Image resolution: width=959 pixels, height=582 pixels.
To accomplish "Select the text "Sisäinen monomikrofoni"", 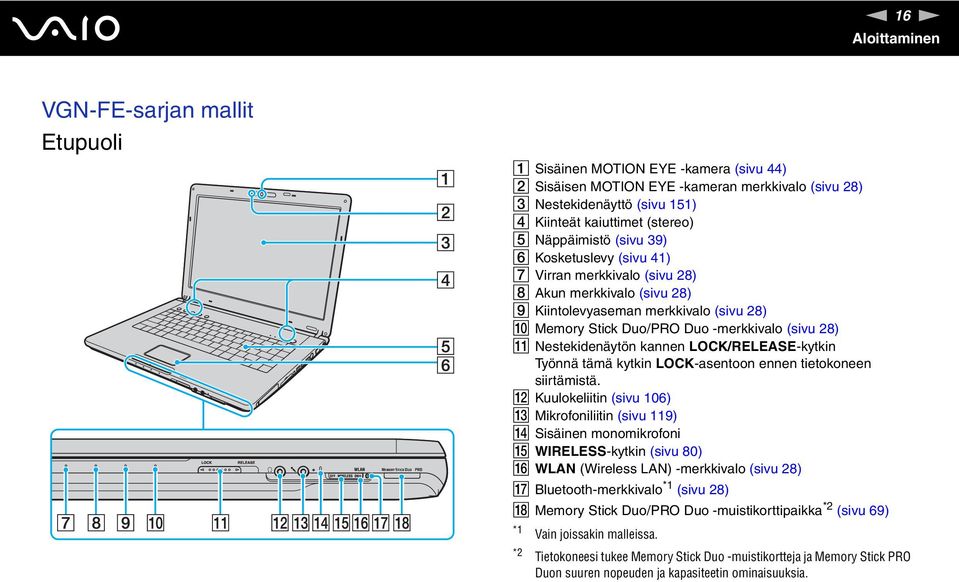I will click(607, 433).
